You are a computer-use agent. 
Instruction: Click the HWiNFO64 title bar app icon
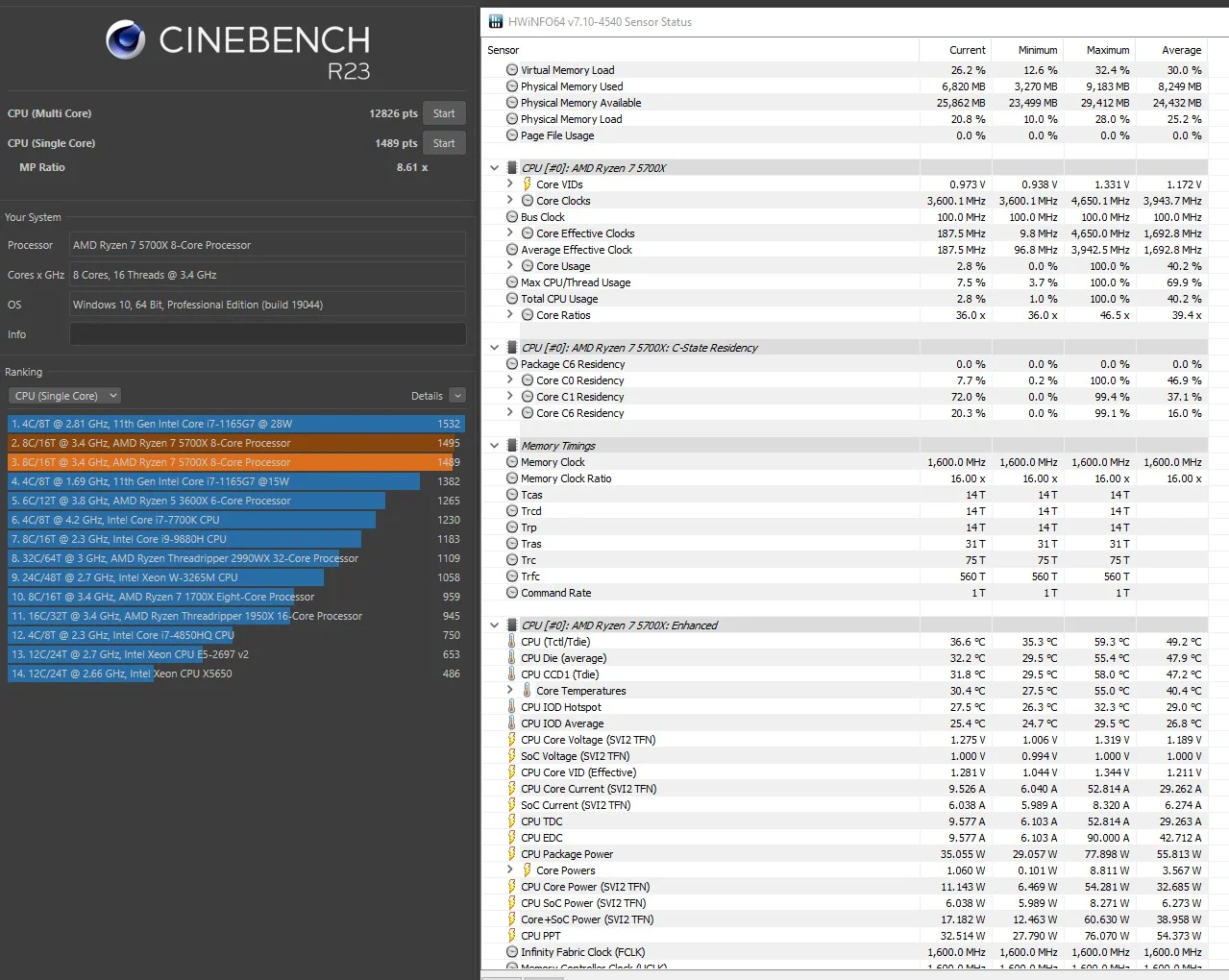tap(496, 22)
